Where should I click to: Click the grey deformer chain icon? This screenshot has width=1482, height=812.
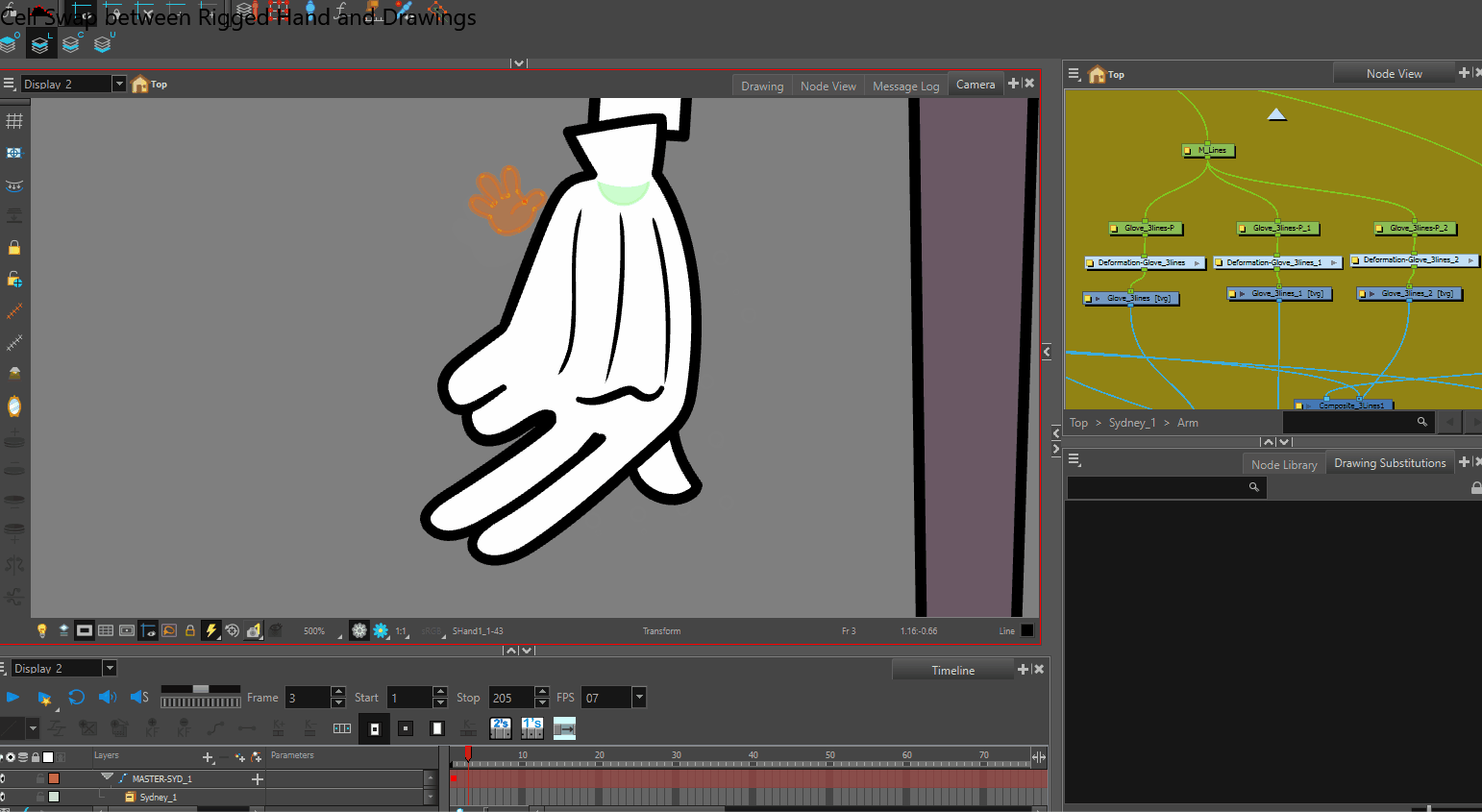[x=14, y=342]
